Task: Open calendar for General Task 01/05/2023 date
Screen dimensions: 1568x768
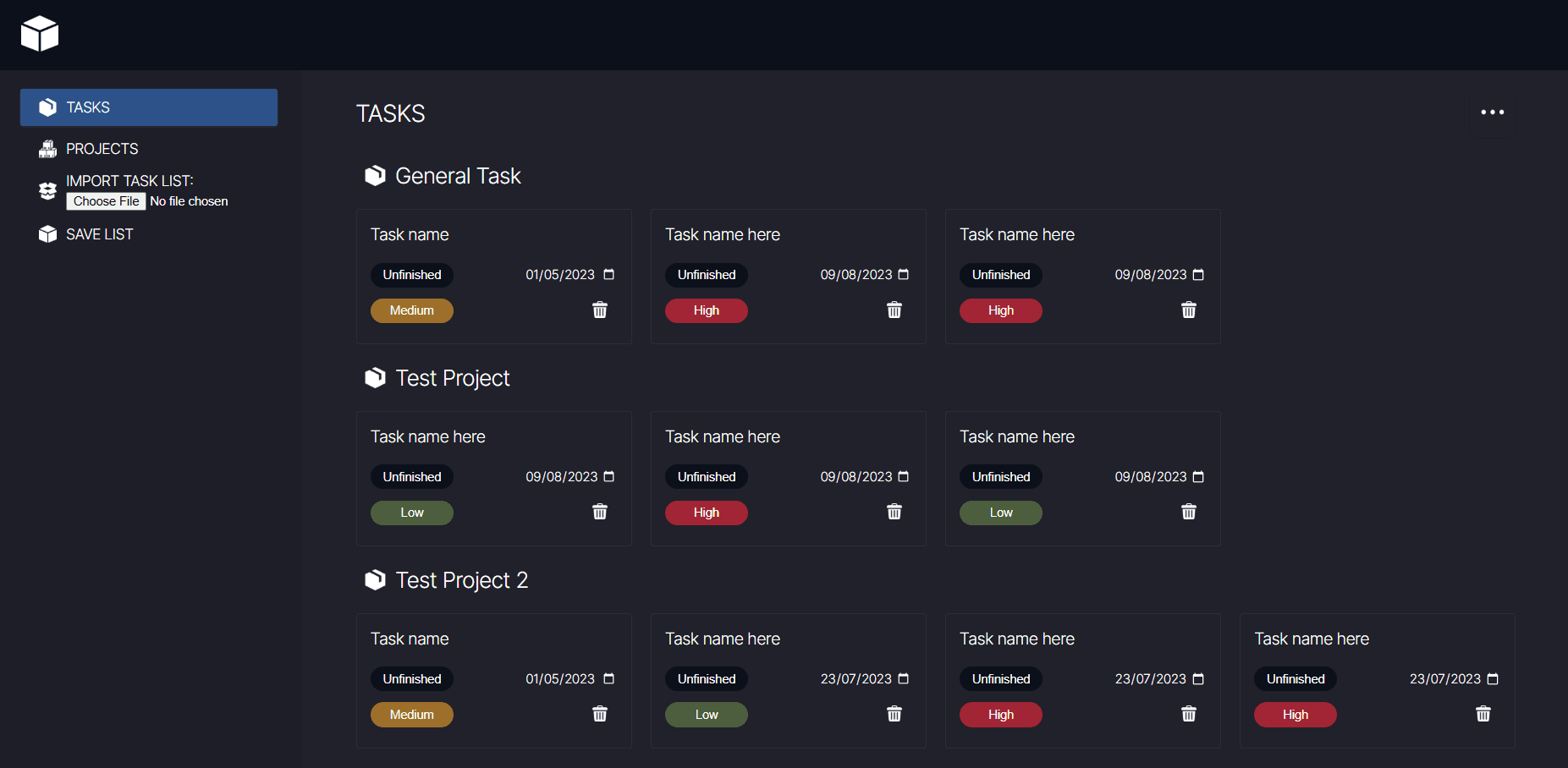Action: [608, 274]
